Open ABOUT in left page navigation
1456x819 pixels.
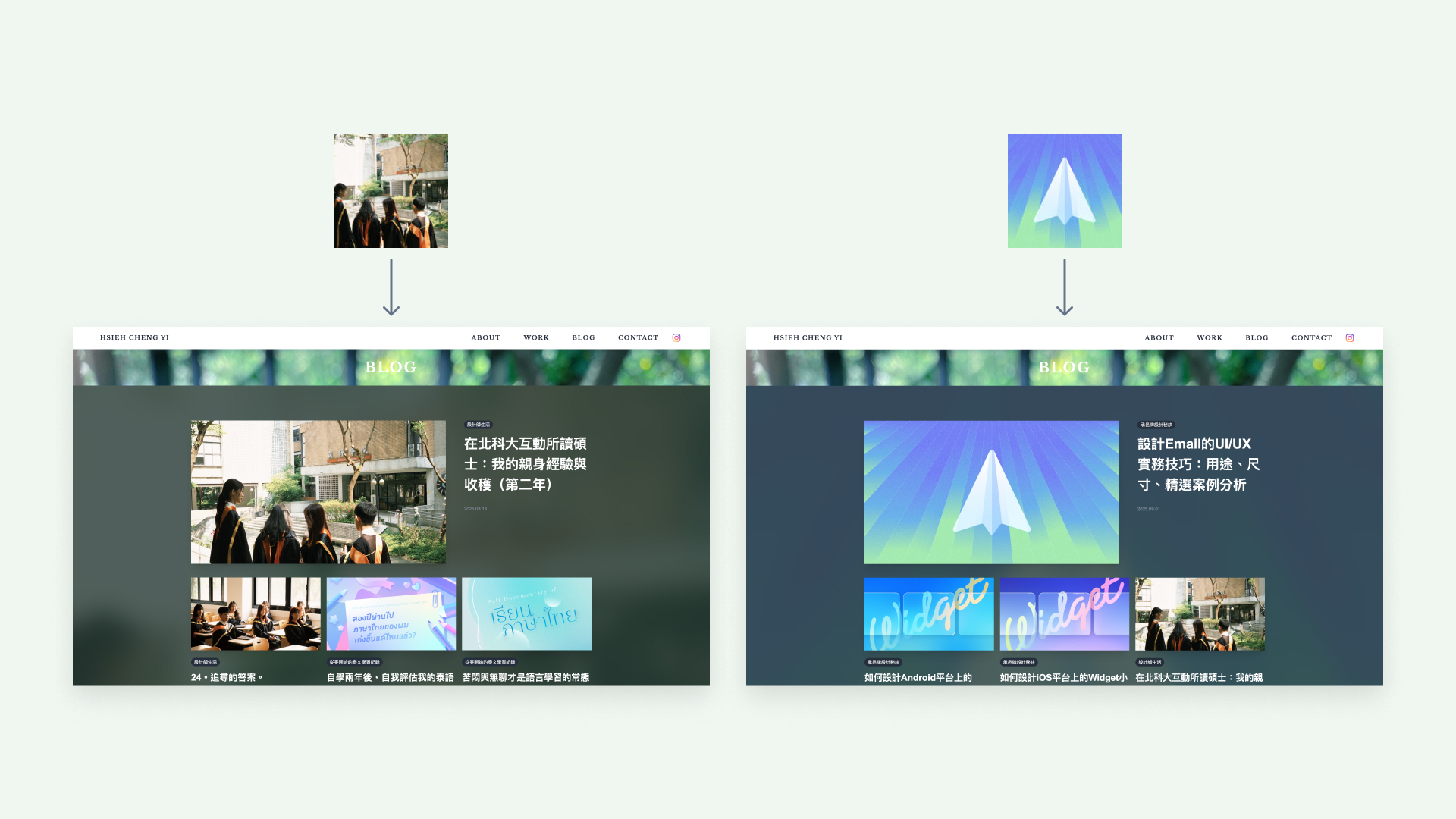tap(485, 338)
